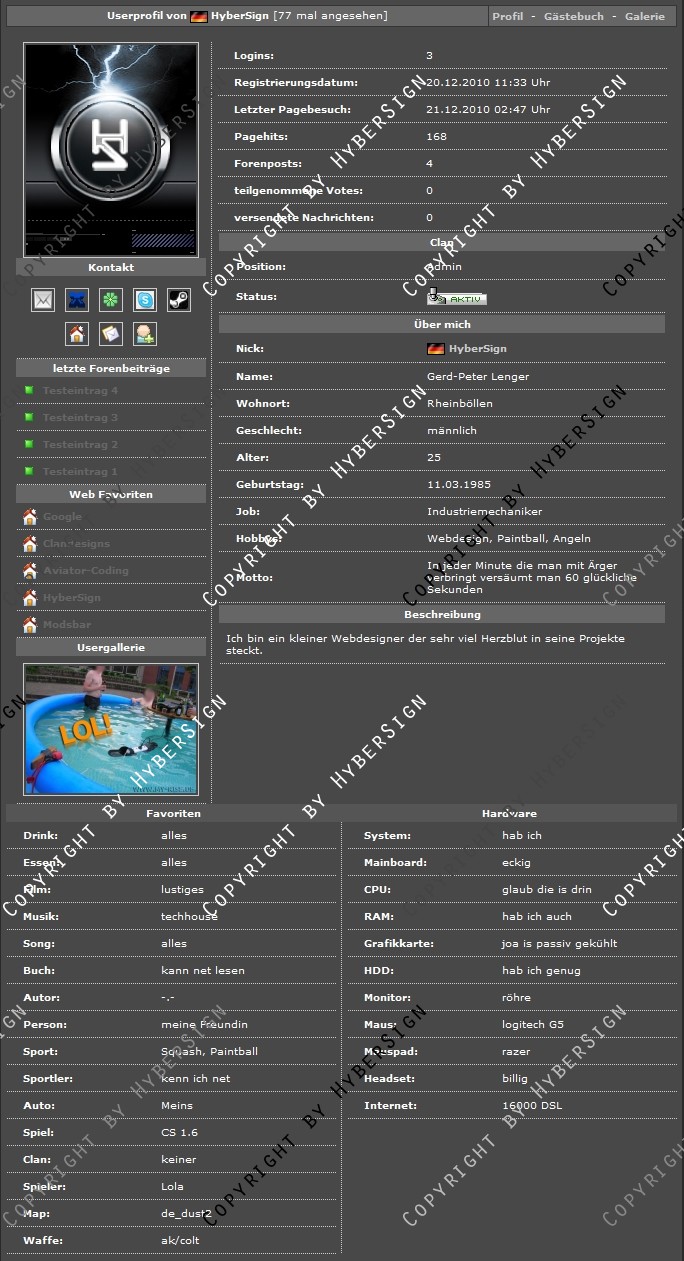Open the Galerie tab
The height and width of the screenshot is (1261, 684).
645,17
